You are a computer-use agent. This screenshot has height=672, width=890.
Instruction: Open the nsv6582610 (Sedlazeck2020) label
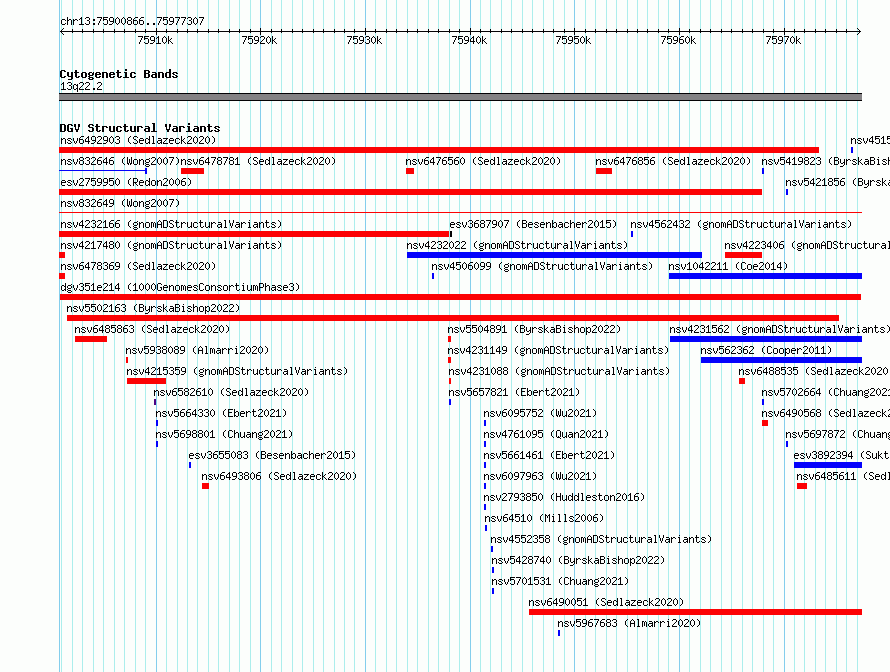[231, 392]
